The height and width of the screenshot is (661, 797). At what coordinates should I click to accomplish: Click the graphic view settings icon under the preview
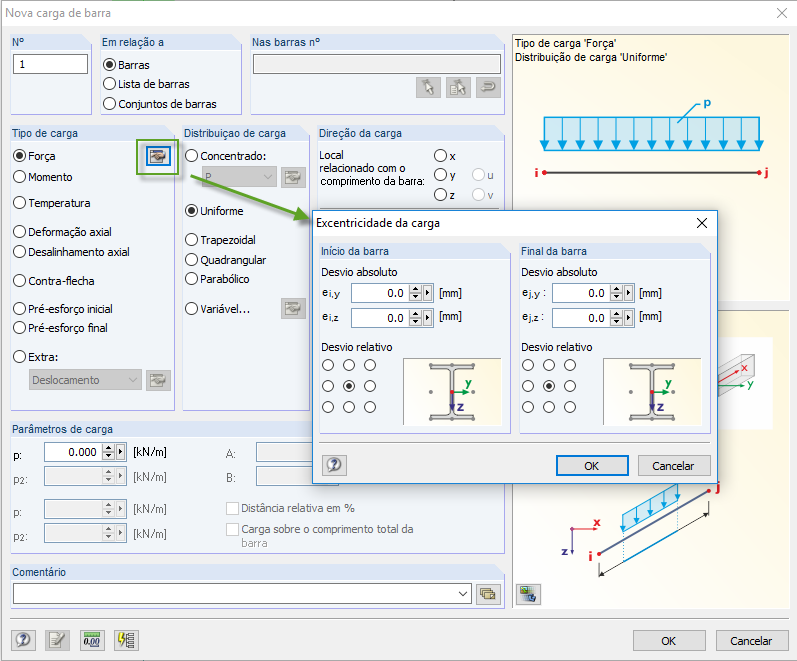(528, 594)
